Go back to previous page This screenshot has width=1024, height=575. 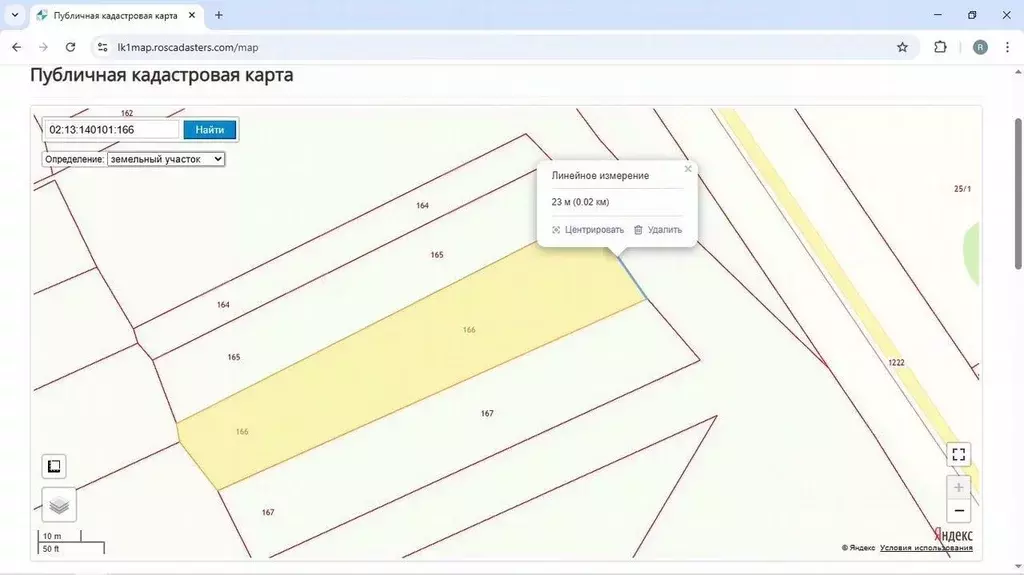click(x=16, y=47)
